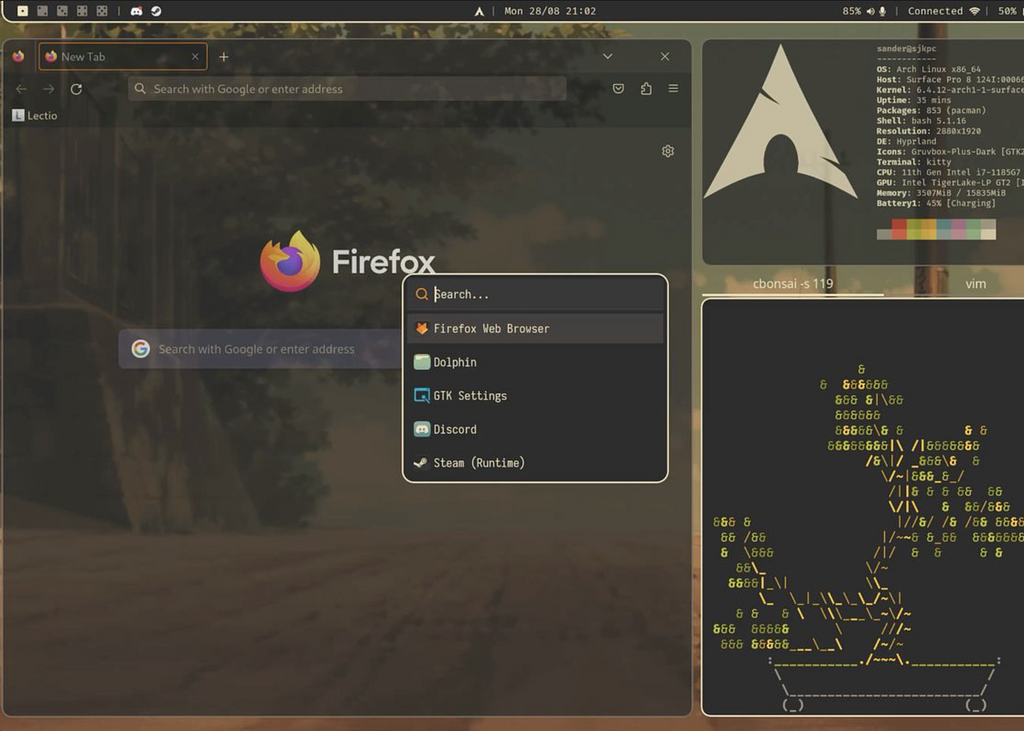
Task: Click the Uptime: 35 mins line
Action: pos(912,100)
